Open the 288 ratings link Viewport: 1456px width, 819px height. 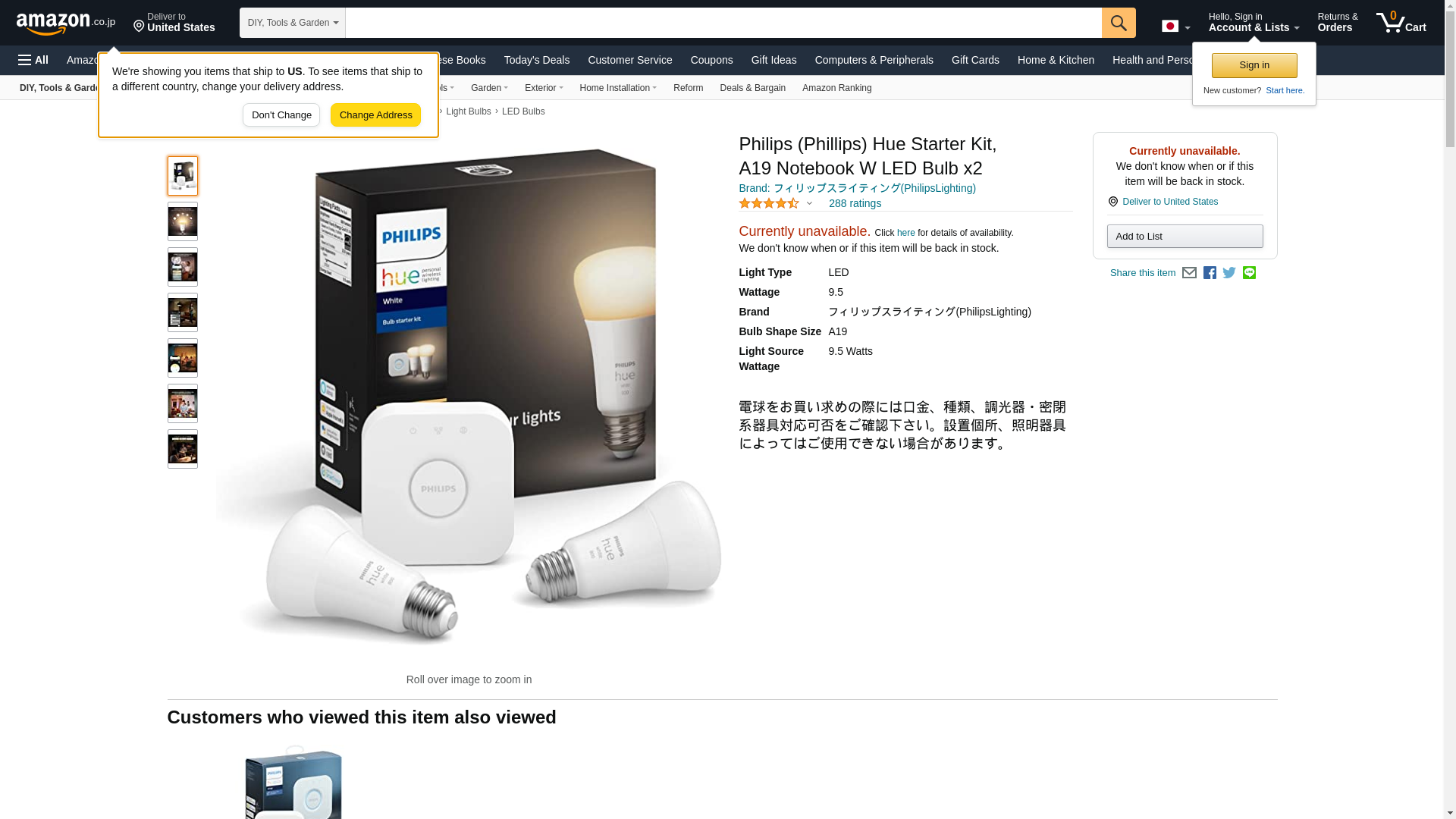tap(855, 203)
